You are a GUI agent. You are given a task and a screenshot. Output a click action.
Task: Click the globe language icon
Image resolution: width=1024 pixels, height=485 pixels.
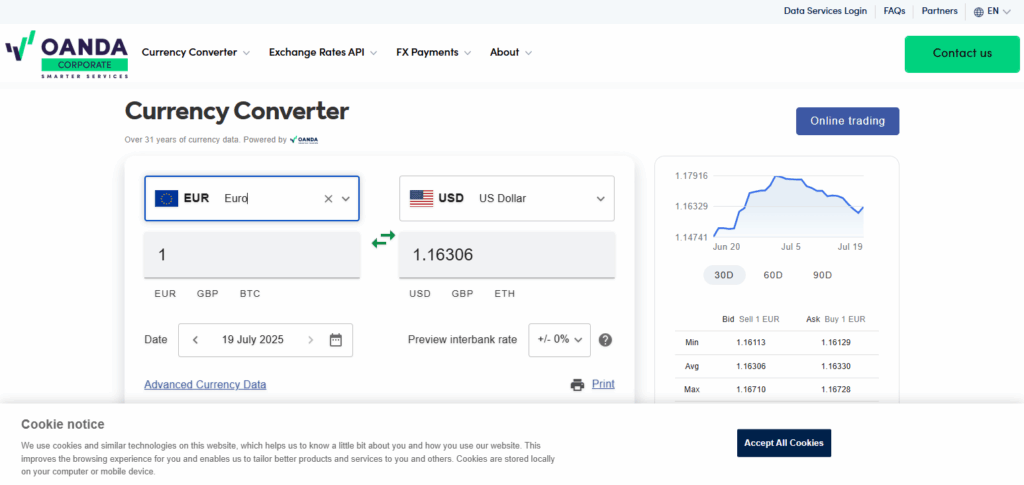pyautogui.click(x=978, y=12)
